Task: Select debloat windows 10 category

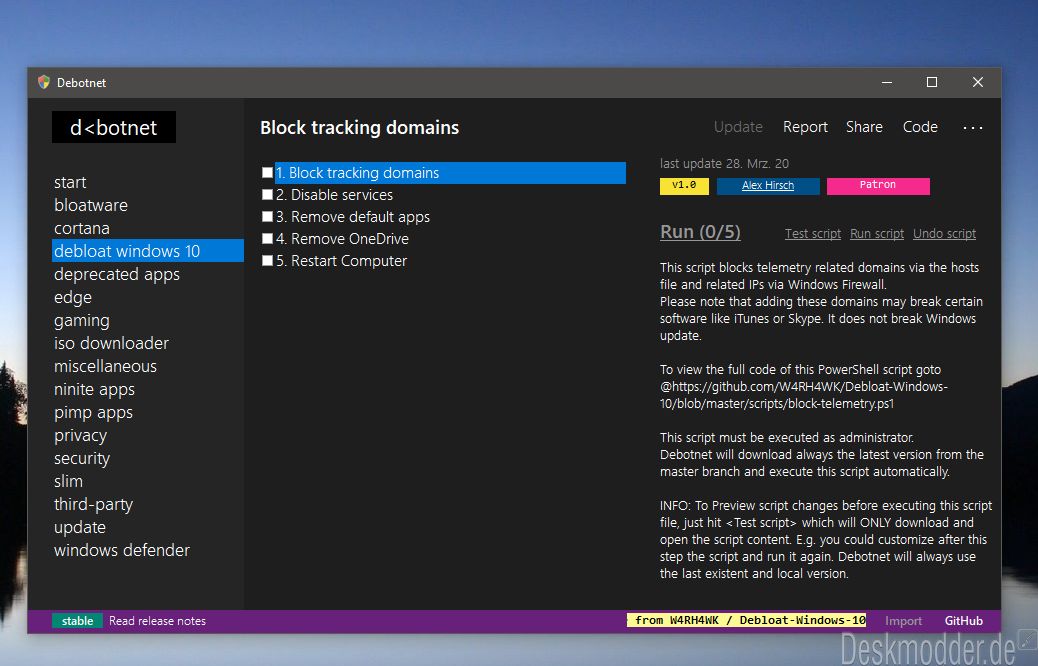Action: pos(148,251)
